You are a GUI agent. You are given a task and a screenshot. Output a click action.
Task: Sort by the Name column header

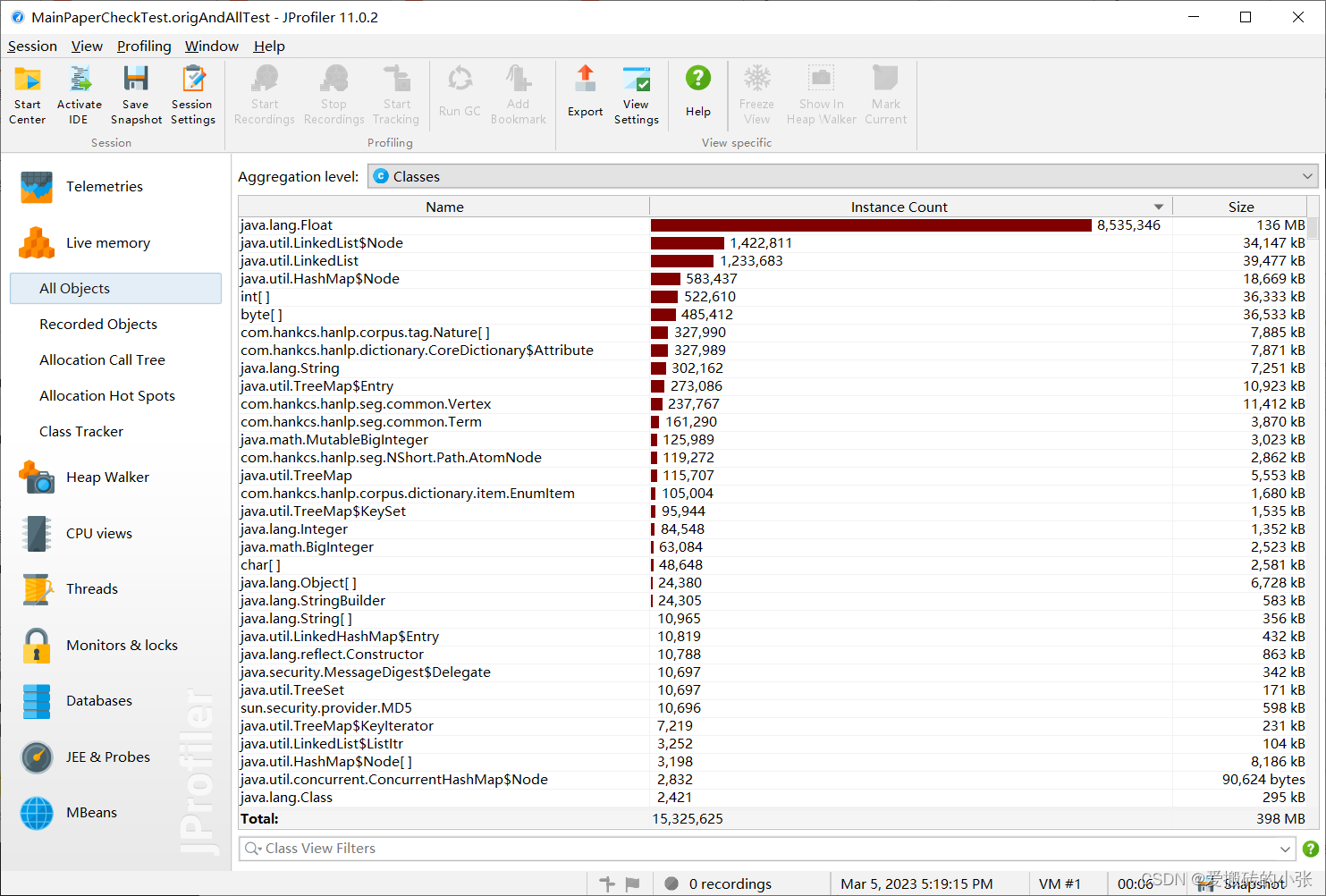click(444, 207)
